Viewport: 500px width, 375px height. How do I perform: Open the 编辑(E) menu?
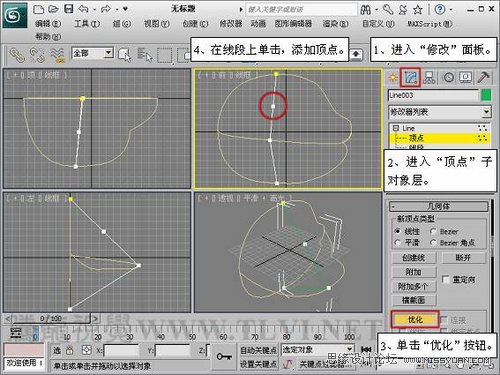coord(48,24)
